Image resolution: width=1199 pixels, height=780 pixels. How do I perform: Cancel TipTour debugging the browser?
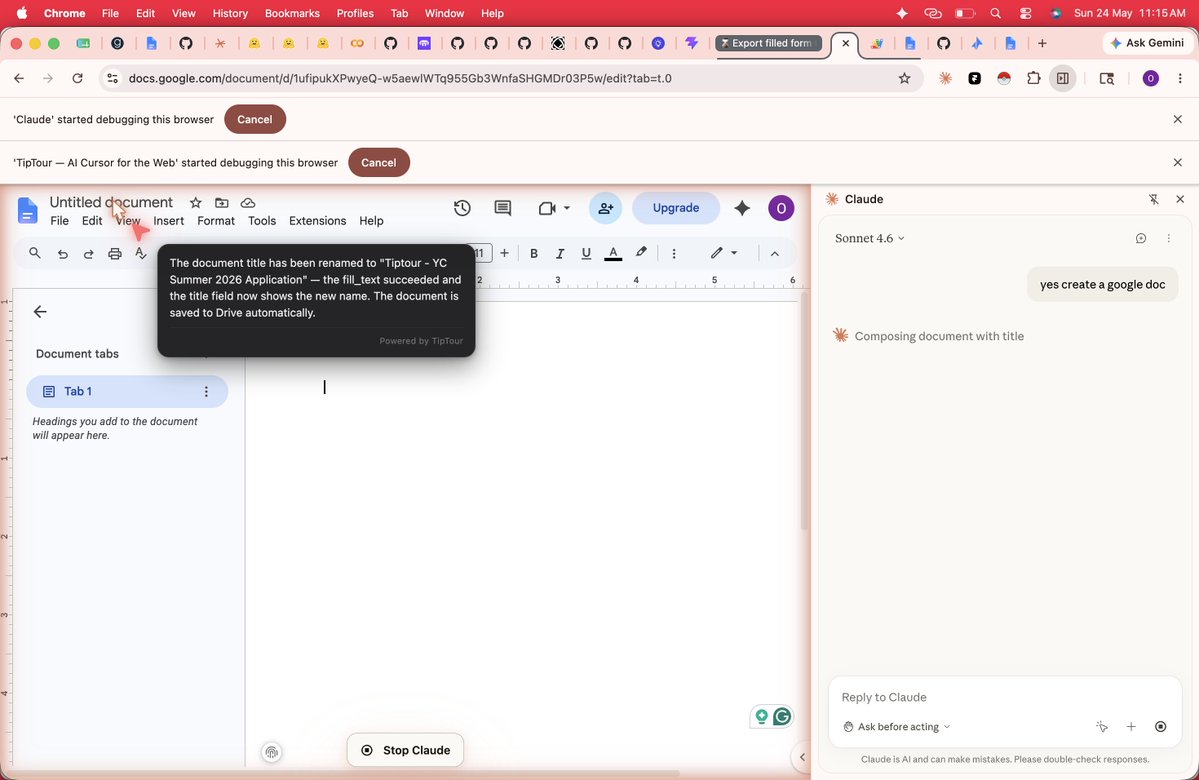click(379, 163)
